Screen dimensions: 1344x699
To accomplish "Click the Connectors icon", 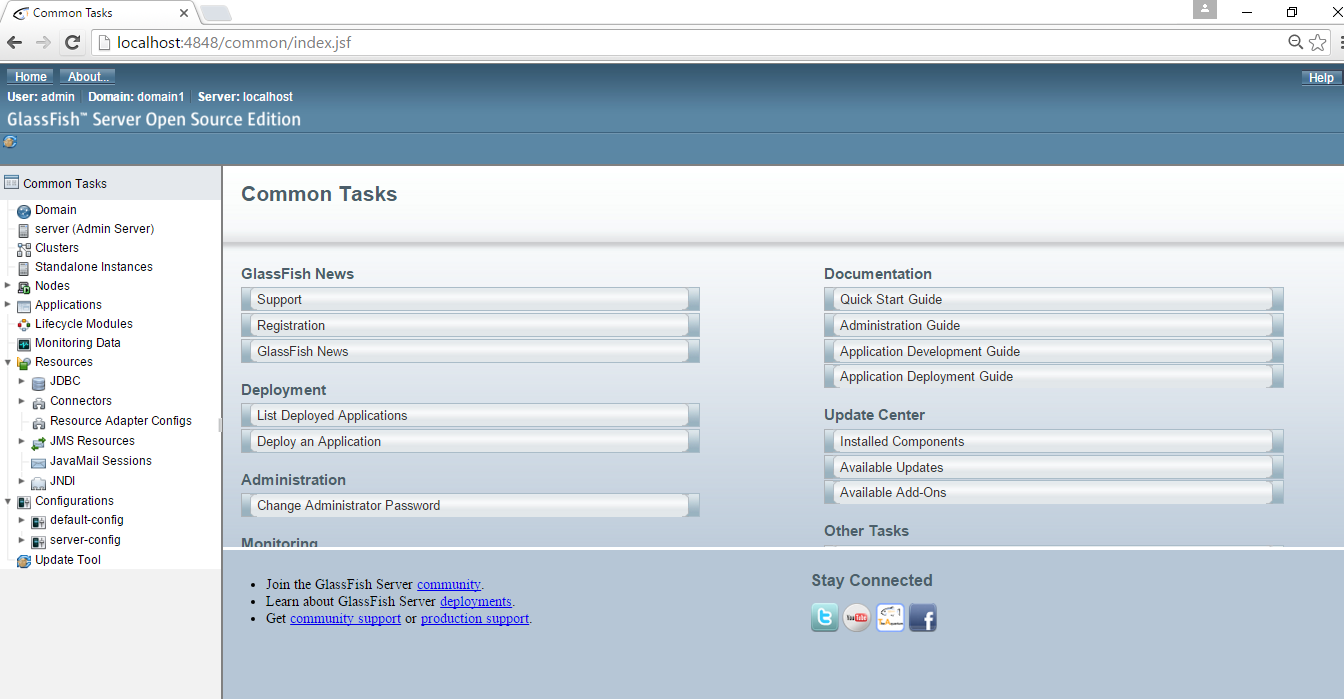I will (x=39, y=402).
